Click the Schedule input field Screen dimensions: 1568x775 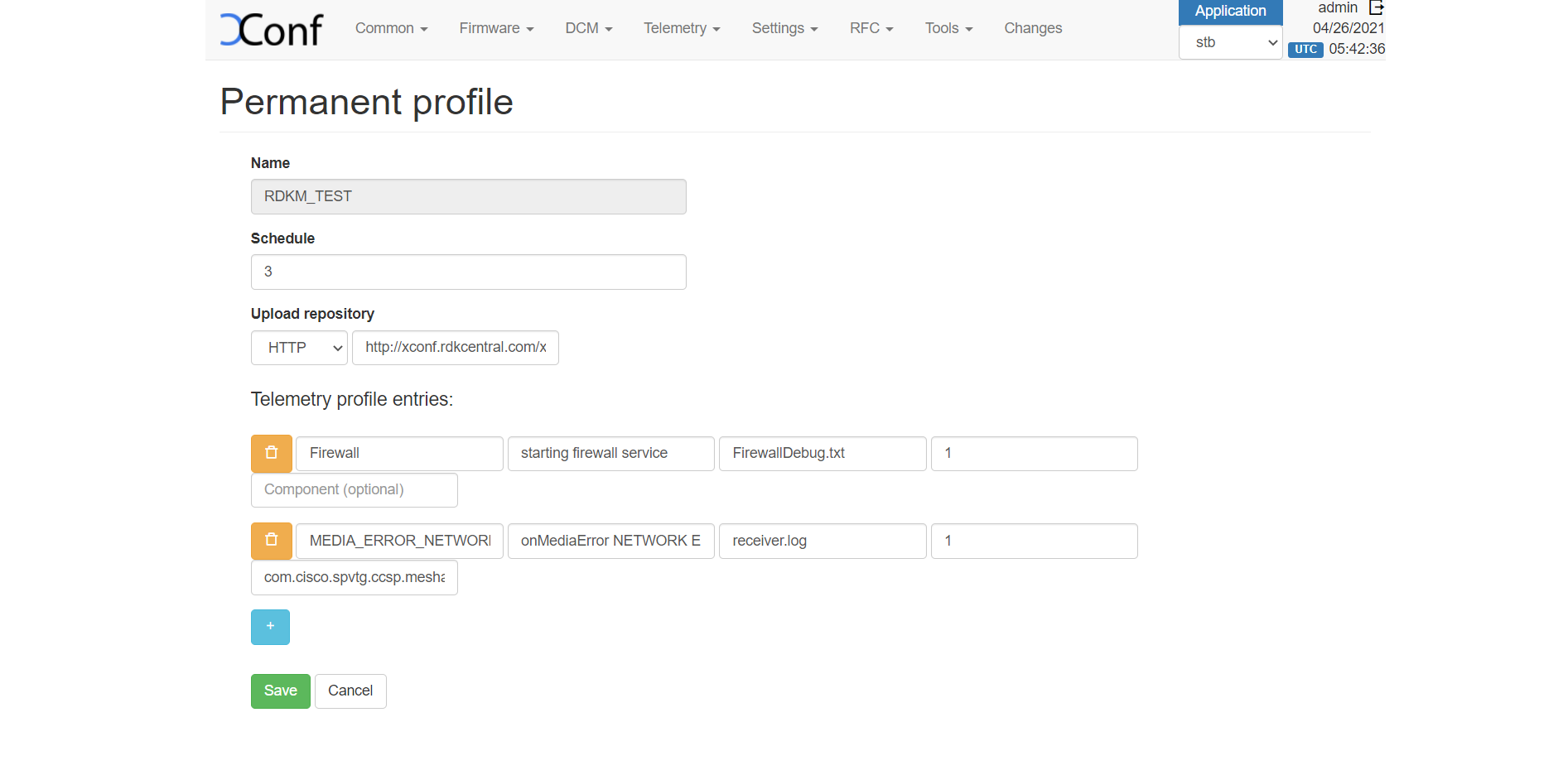pyautogui.click(x=468, y=272)
